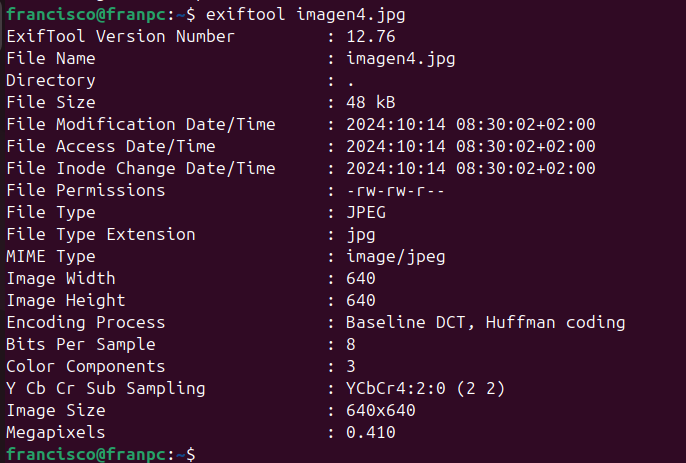
Task: Click the Image Size value 640x640
Action: tap(380, 411)
